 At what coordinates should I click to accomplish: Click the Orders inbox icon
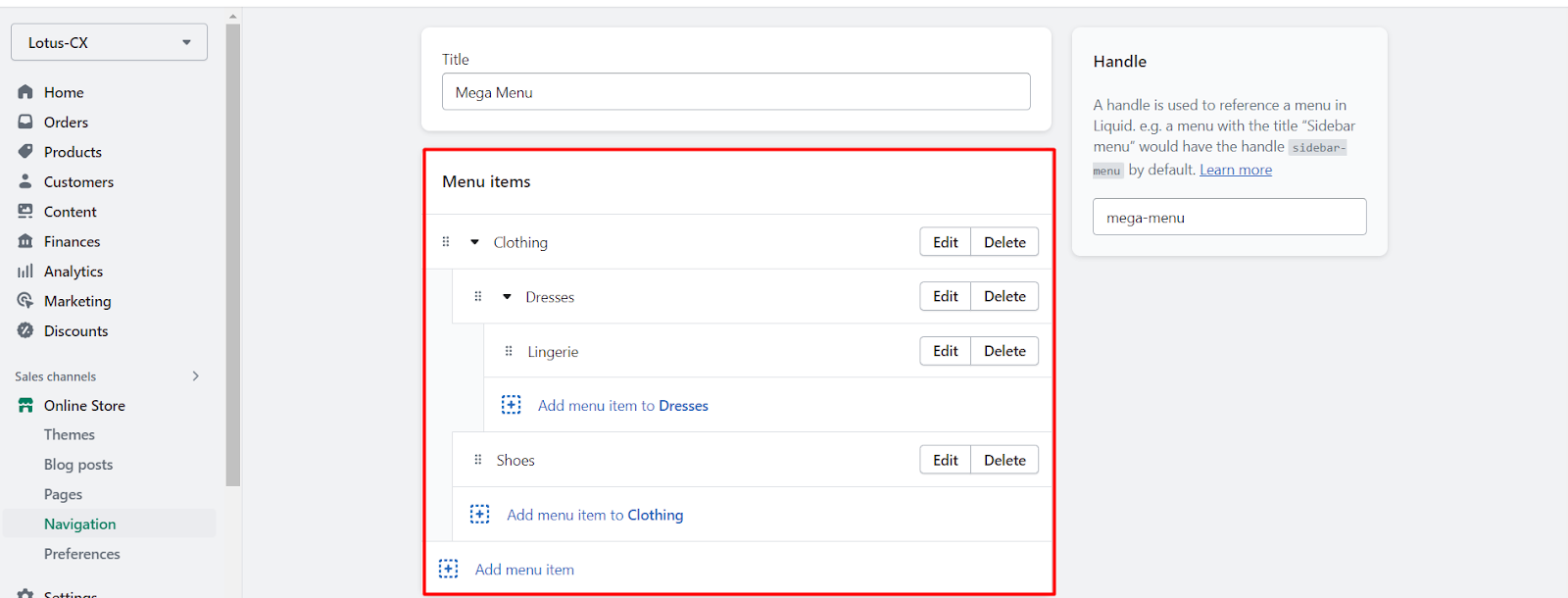(x=25, y=122)
